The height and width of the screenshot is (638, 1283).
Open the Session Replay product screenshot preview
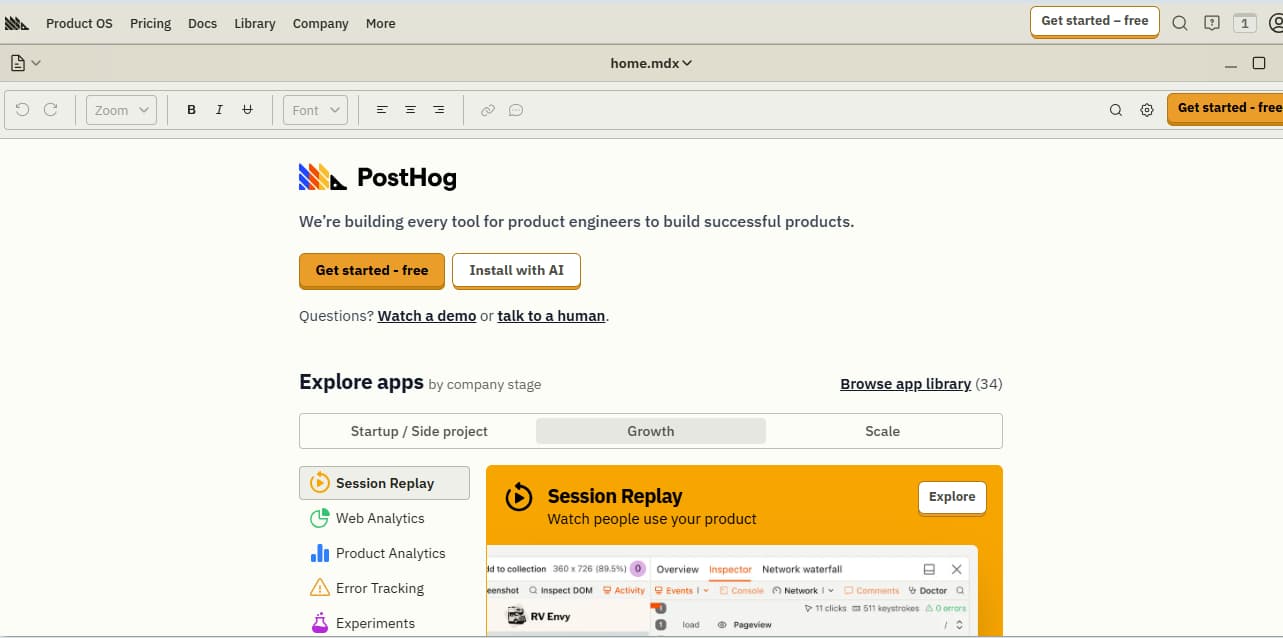[x=732, y=591]
